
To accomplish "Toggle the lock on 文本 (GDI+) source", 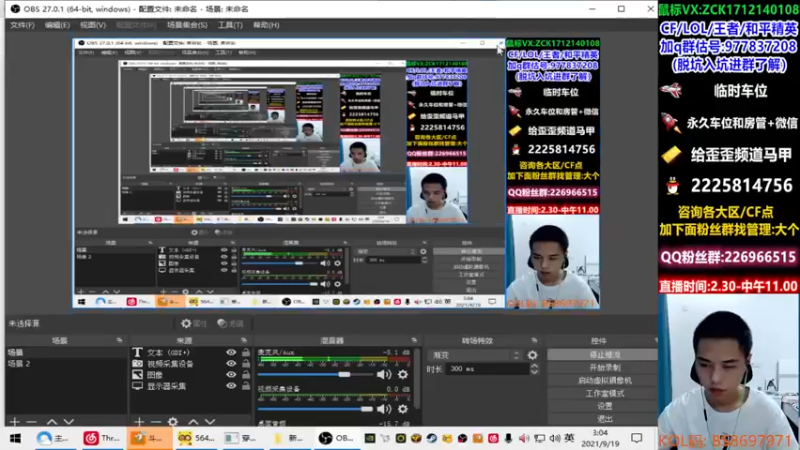I will (246, 353).
